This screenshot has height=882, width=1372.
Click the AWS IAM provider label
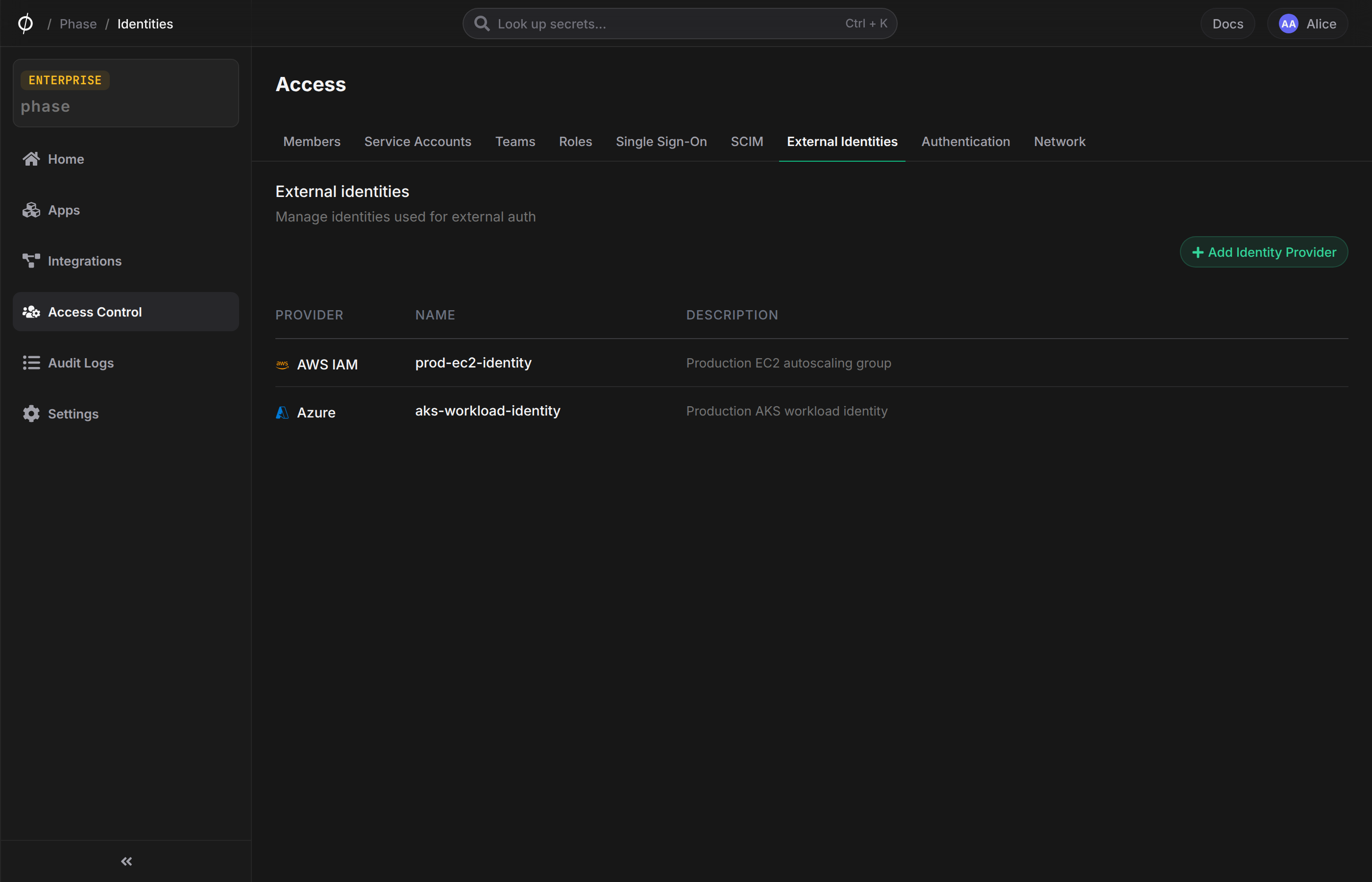pos(327,364)
